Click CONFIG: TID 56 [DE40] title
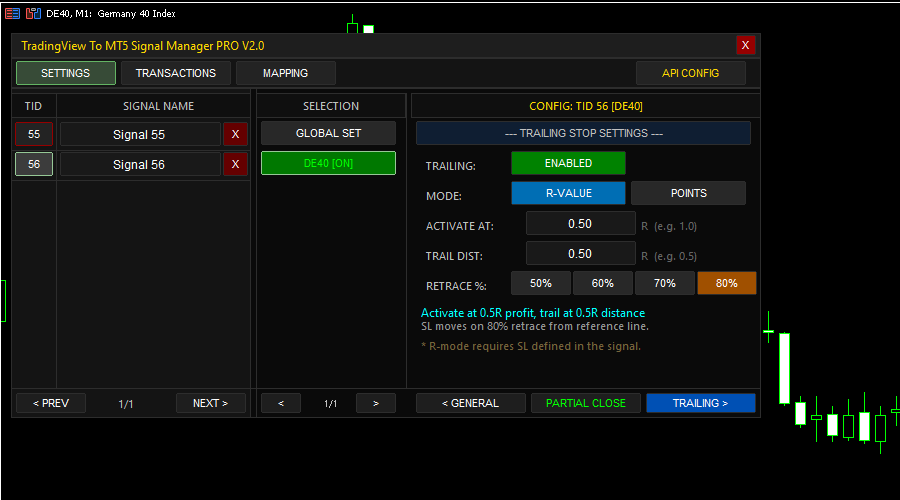This screenshot has width=900, height=500. (586, 106)
